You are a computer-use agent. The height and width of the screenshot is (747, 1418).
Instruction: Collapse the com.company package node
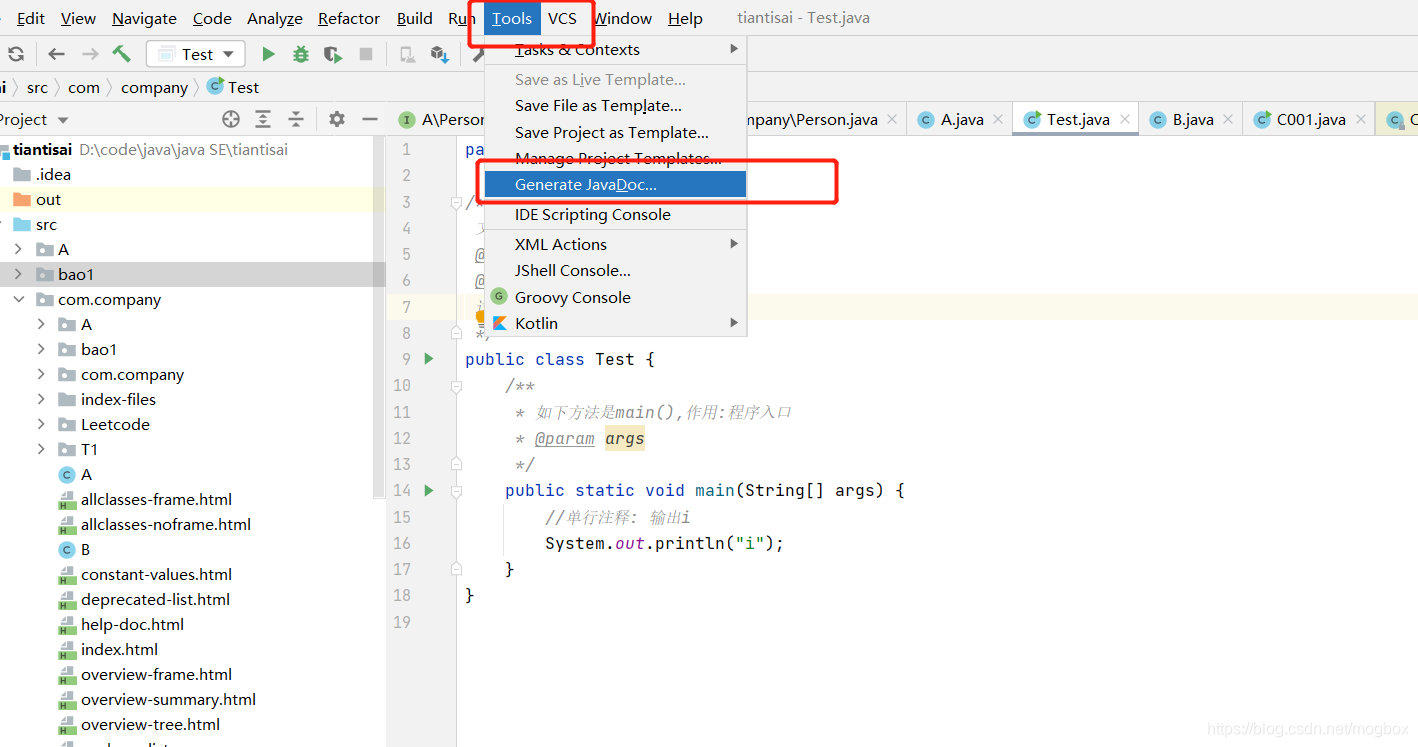(18, 299)
